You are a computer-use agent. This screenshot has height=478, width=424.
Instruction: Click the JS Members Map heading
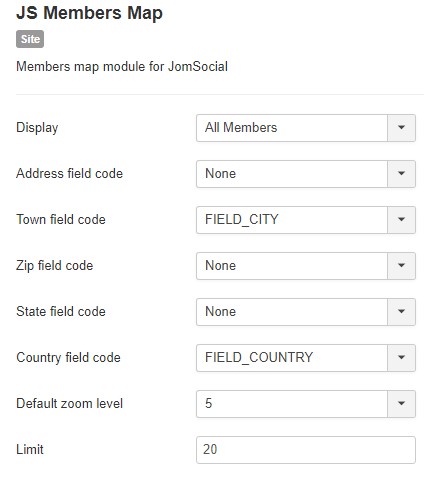tap(89, 13)
